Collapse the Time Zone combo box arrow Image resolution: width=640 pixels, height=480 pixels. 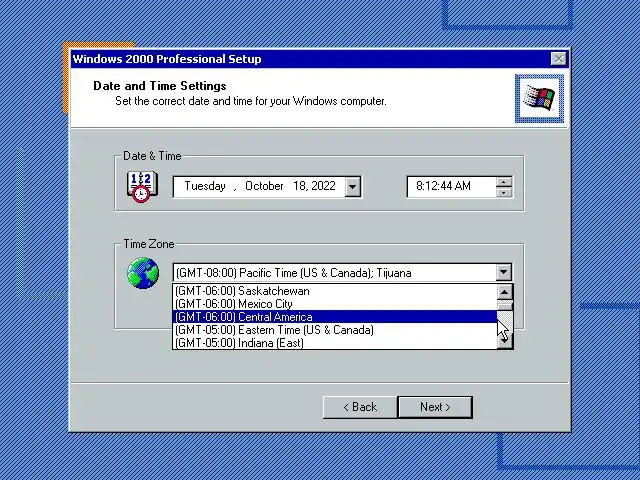pos(504,272)
